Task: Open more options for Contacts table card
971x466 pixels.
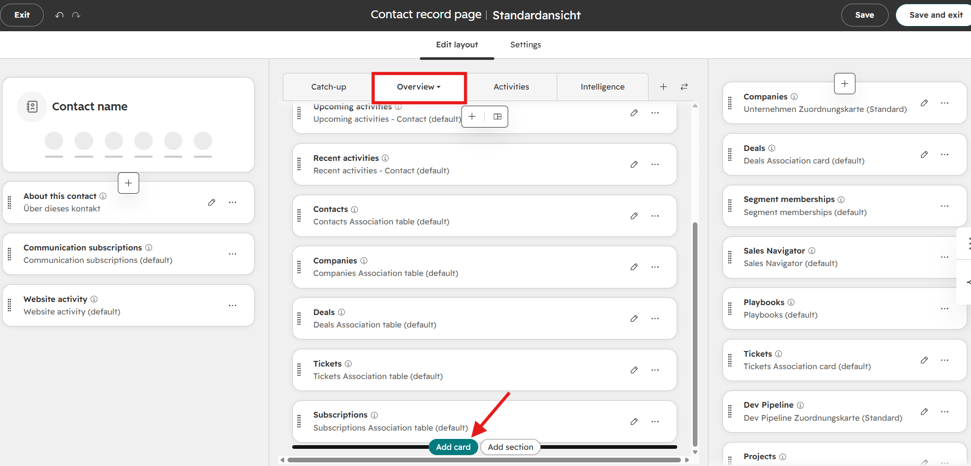Action: (x=655, y=216)
